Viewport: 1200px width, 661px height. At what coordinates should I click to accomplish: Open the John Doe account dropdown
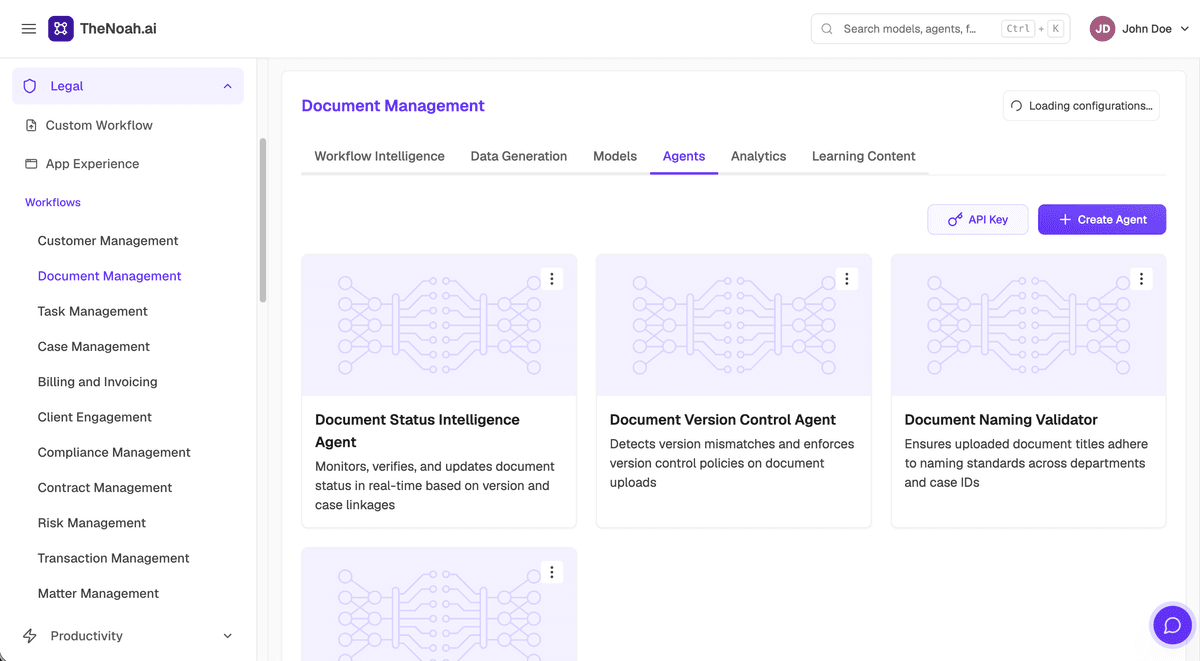coord(1185,29)
